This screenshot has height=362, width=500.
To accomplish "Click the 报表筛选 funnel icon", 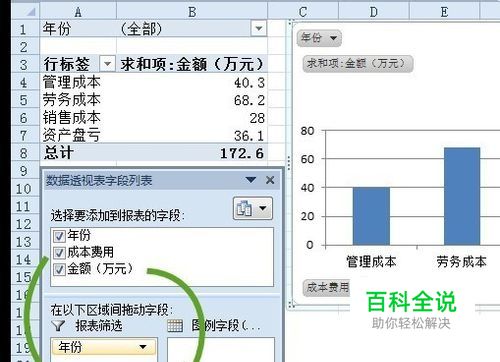I will coord(58,326).
